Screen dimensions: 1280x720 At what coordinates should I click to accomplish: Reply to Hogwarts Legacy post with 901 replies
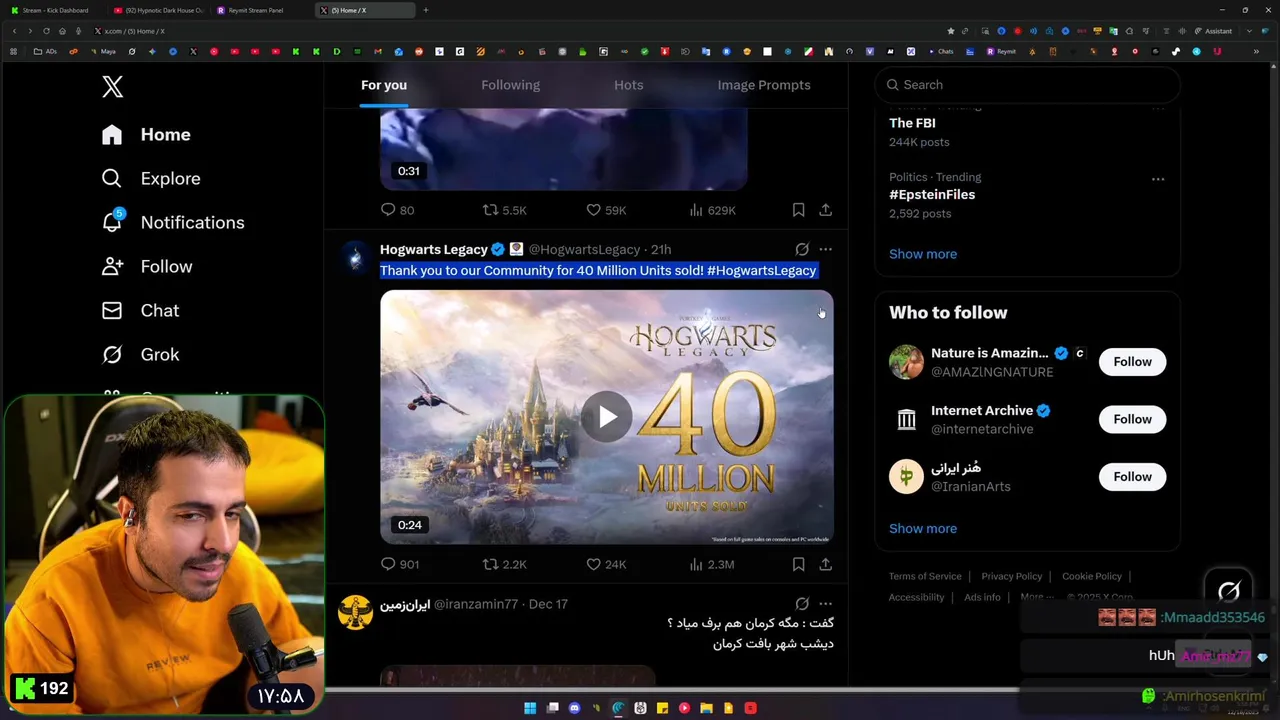coord(400,564)
